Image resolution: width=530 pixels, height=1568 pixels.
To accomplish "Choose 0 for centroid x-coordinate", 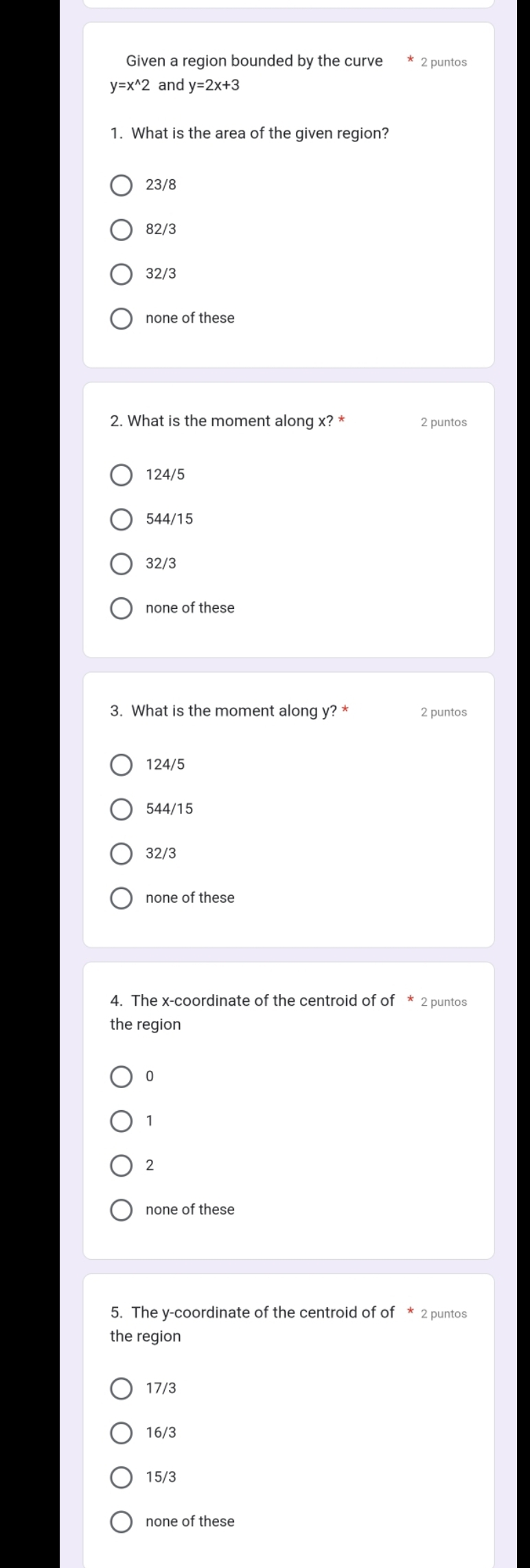I will (x=122, y=1077).
